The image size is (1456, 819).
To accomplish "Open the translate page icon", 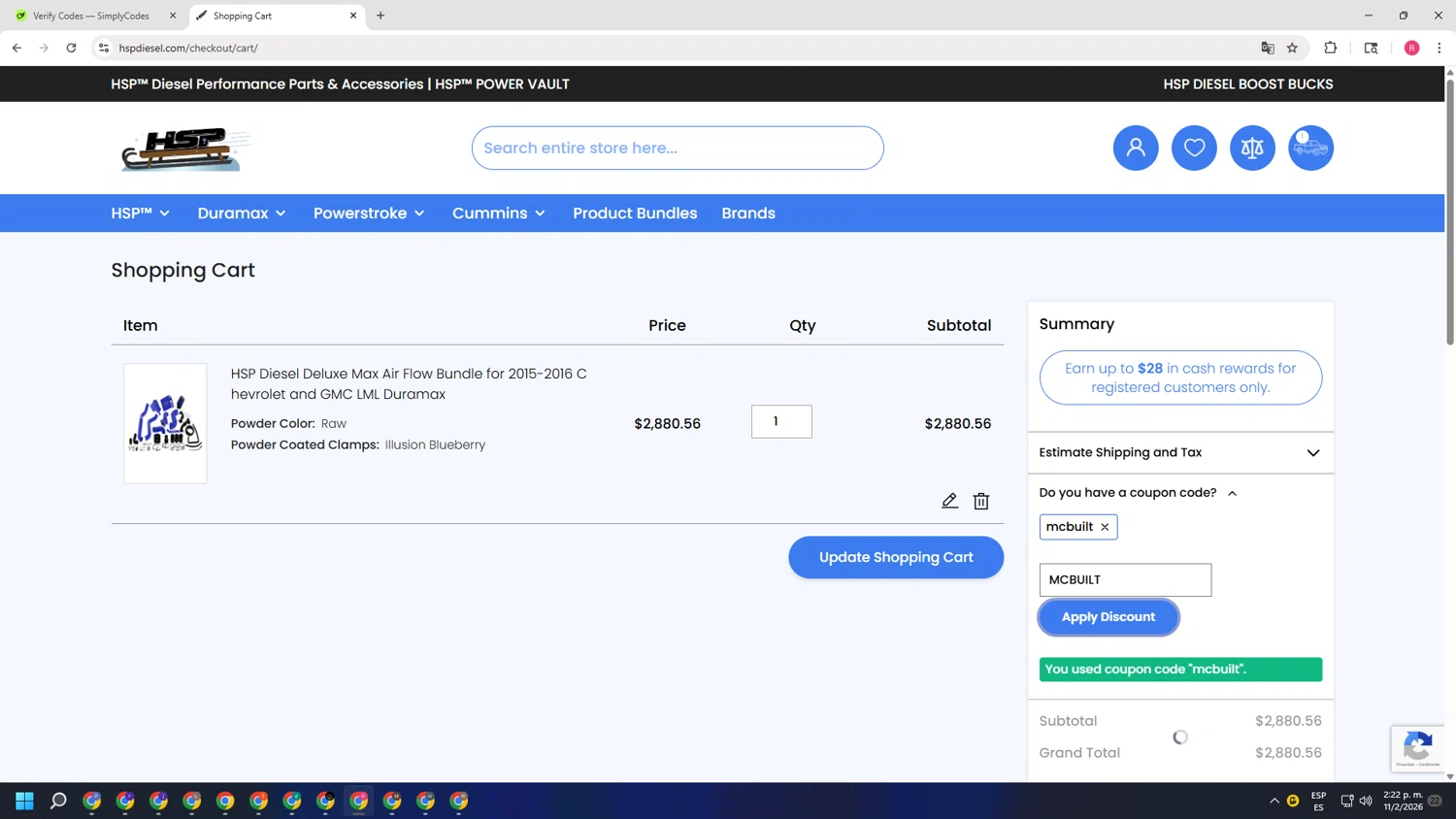I will 1267,48.
